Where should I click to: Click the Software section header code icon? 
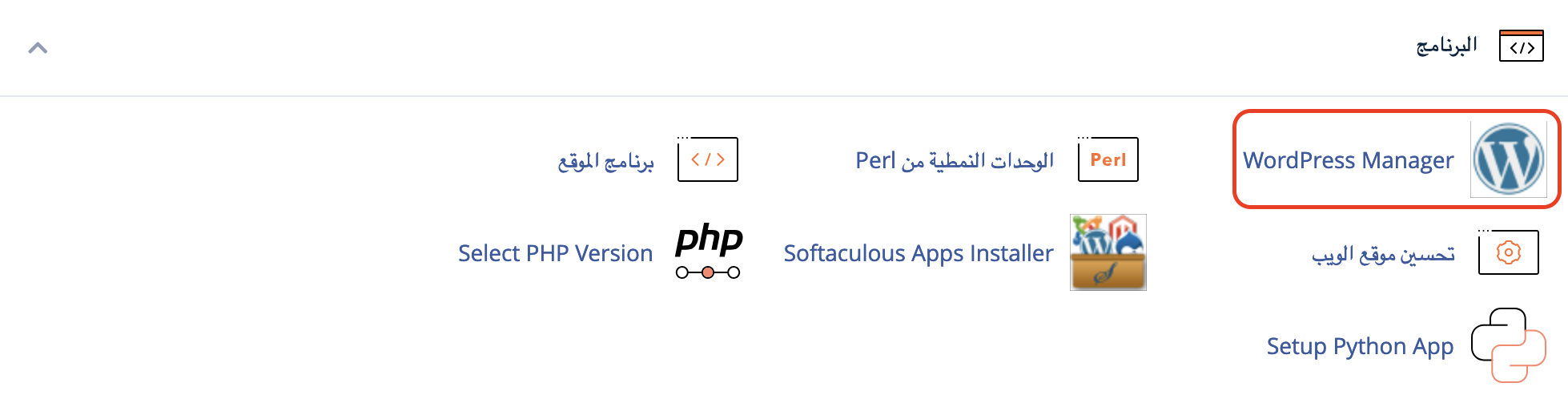(1521, 46)
